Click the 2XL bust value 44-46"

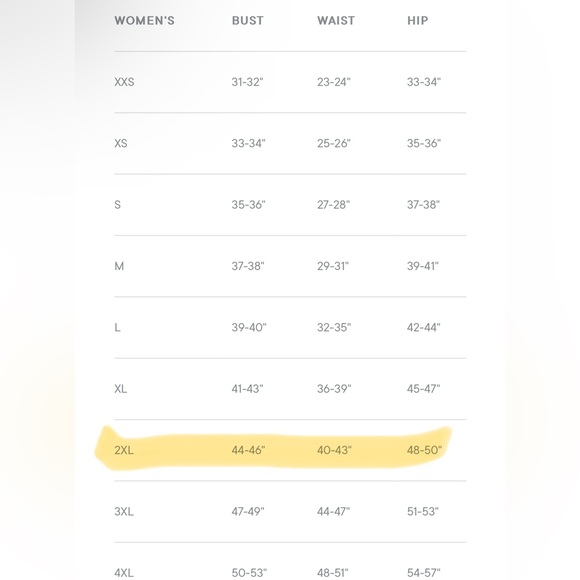[x=249, y=450]
